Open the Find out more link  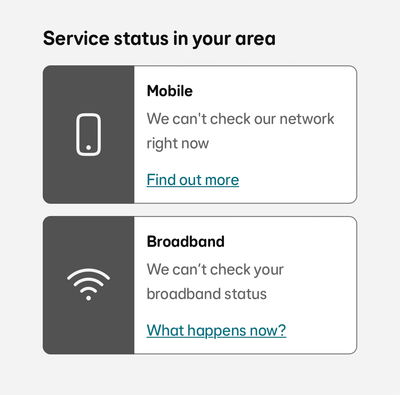[193, 180]
